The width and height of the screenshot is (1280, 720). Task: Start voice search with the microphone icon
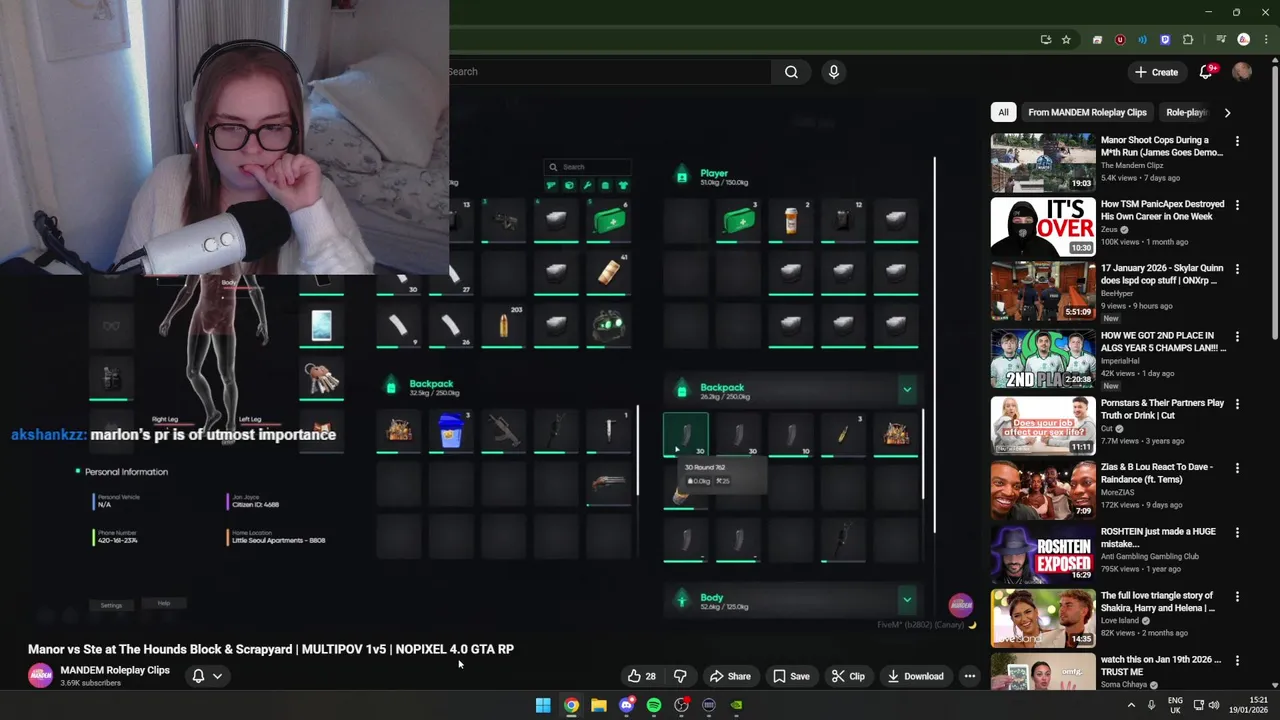pyautogui.click(x=834, y=72)
